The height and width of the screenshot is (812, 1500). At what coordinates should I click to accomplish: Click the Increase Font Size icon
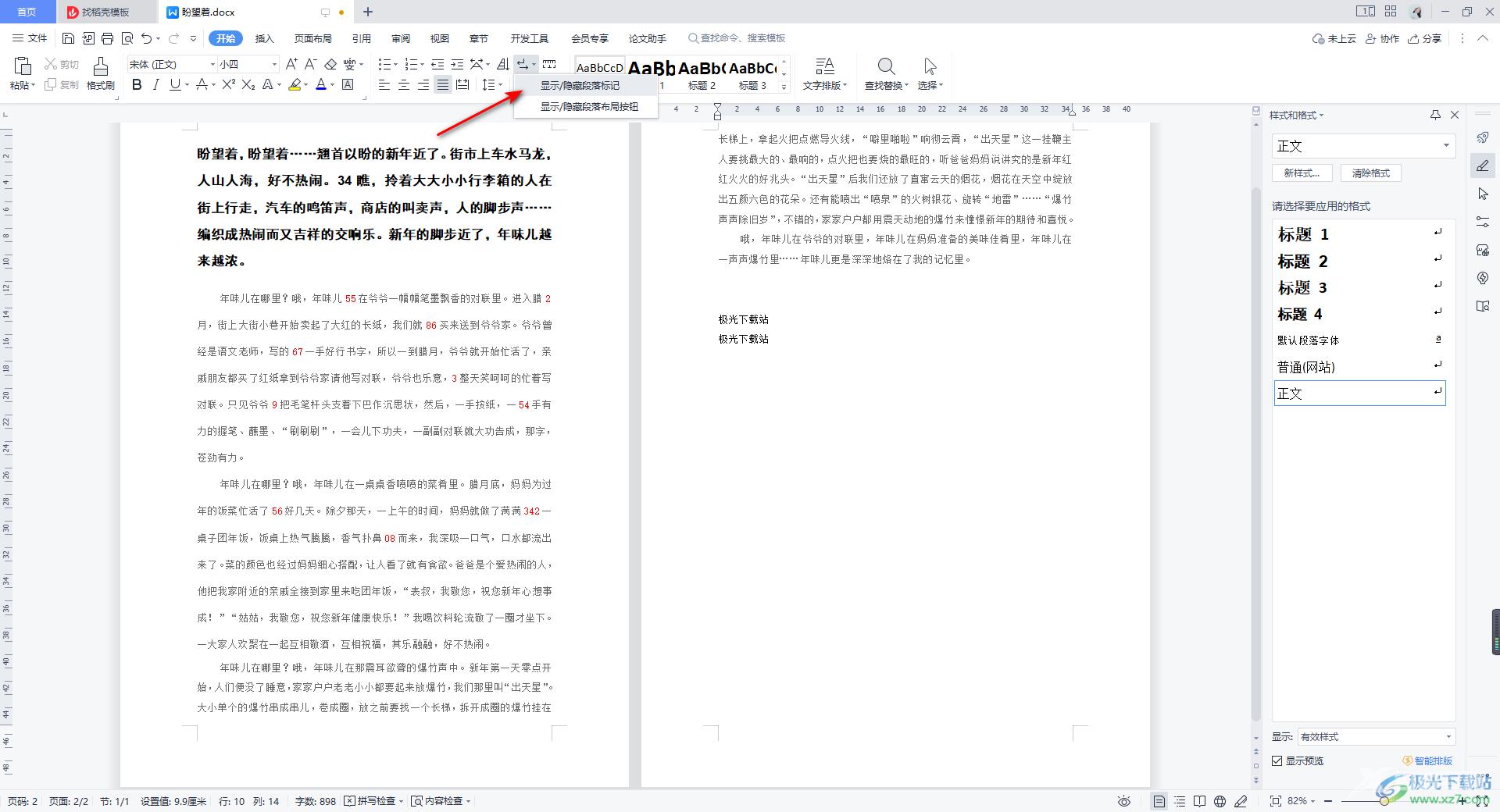[291, 64]
